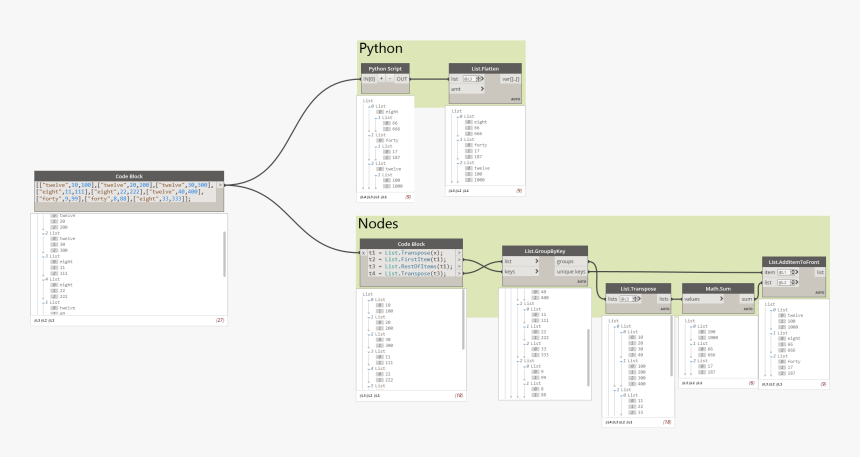Select the source Code Block header with nested lists
Viewport: 860px width, 457px height.
(x=129, y=176)
